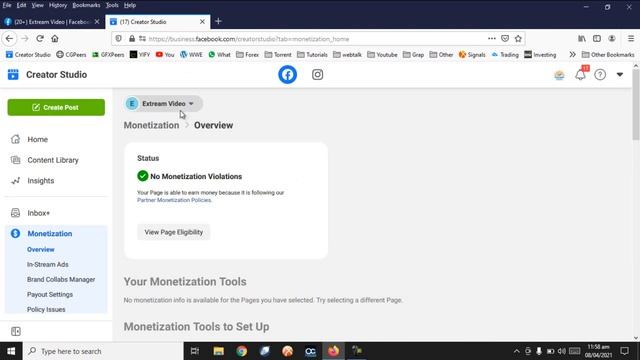Open the Partner Monetization Policies link
Image resolution: width=640 pixels, height=360 pixels.
tap(174, 200)
